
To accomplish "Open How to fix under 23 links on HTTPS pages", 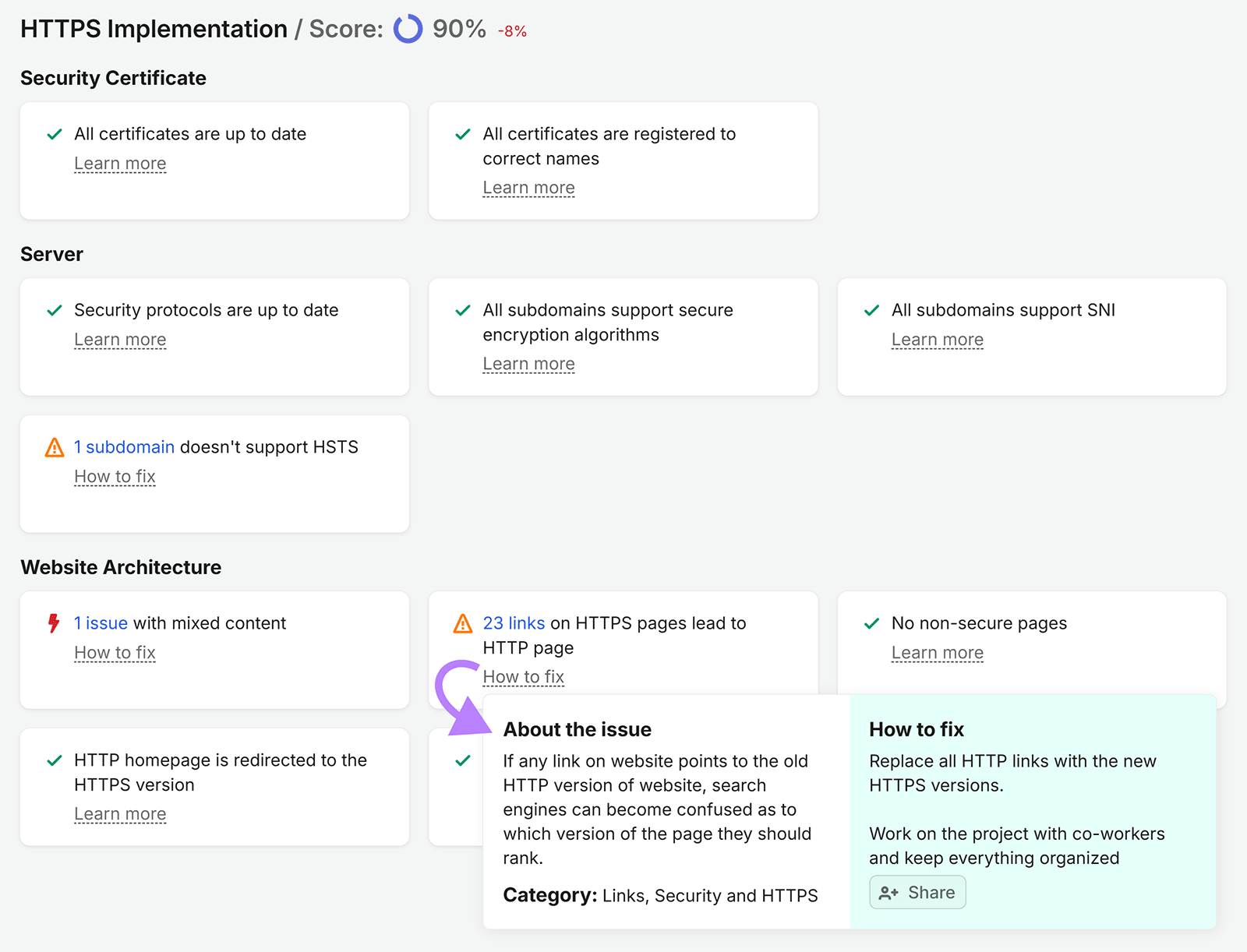I will (524, 677).
